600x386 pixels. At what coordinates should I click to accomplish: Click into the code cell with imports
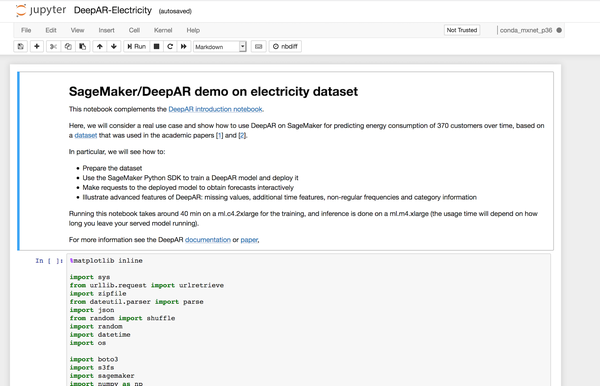308,320
